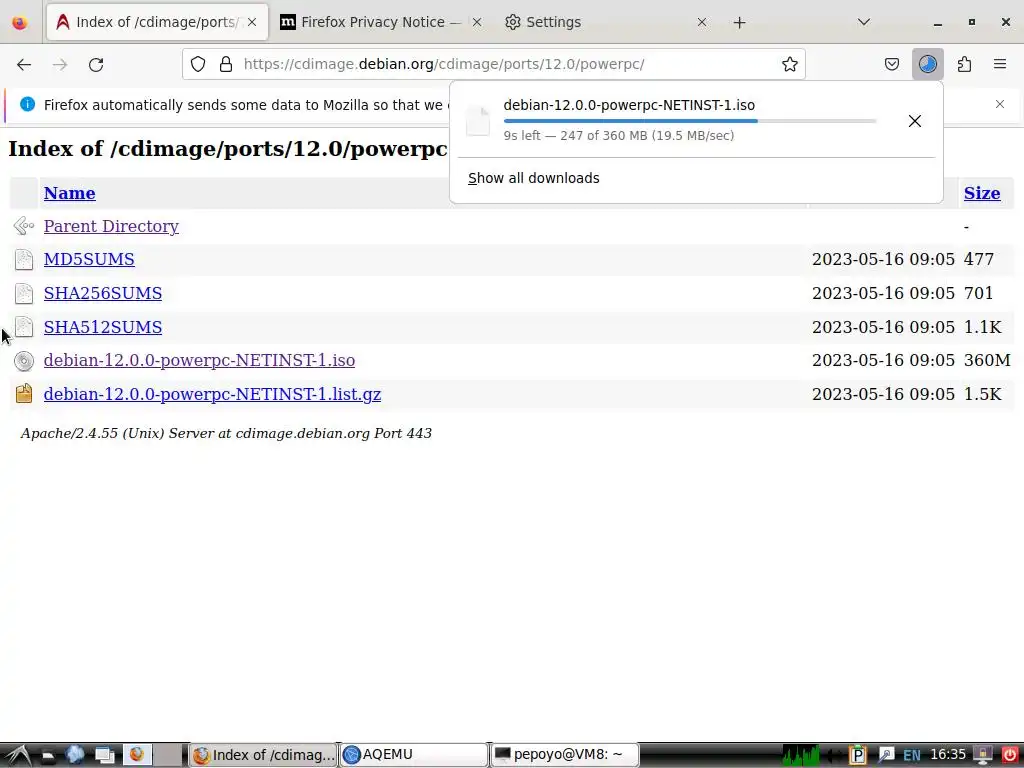The image size is (1024, 768).
Task: Click the Parent Directory back-arrow icon
Action: [x=24, y=226]
